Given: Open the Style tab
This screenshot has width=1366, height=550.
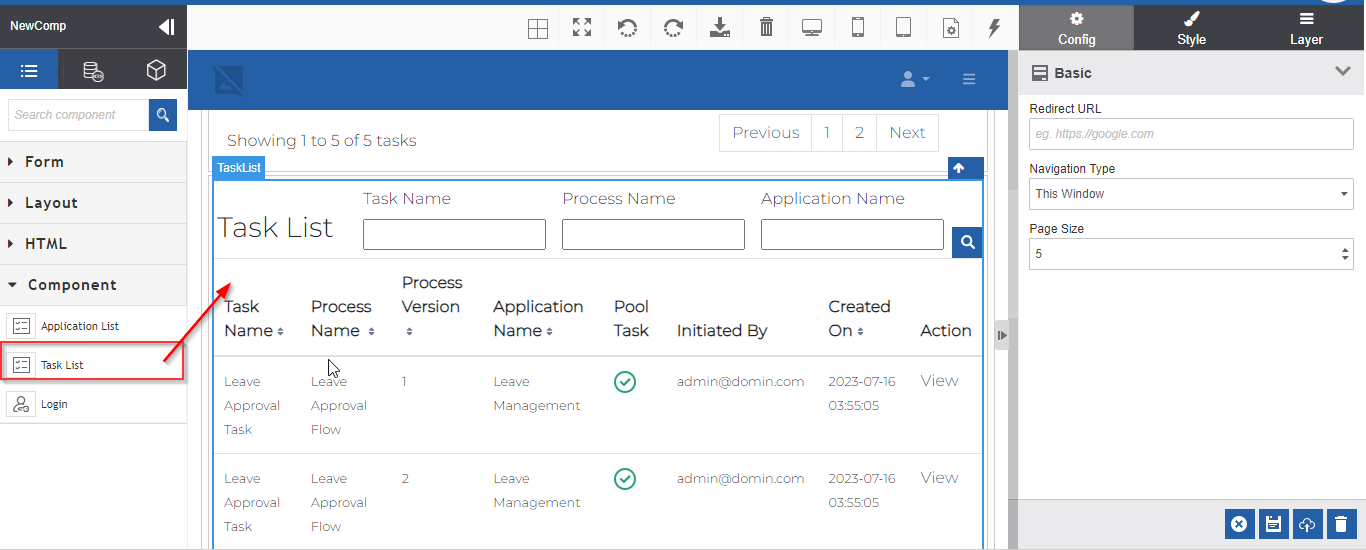Looking at the screenshot, I should pyautogui.click(x=1191, y=28).
